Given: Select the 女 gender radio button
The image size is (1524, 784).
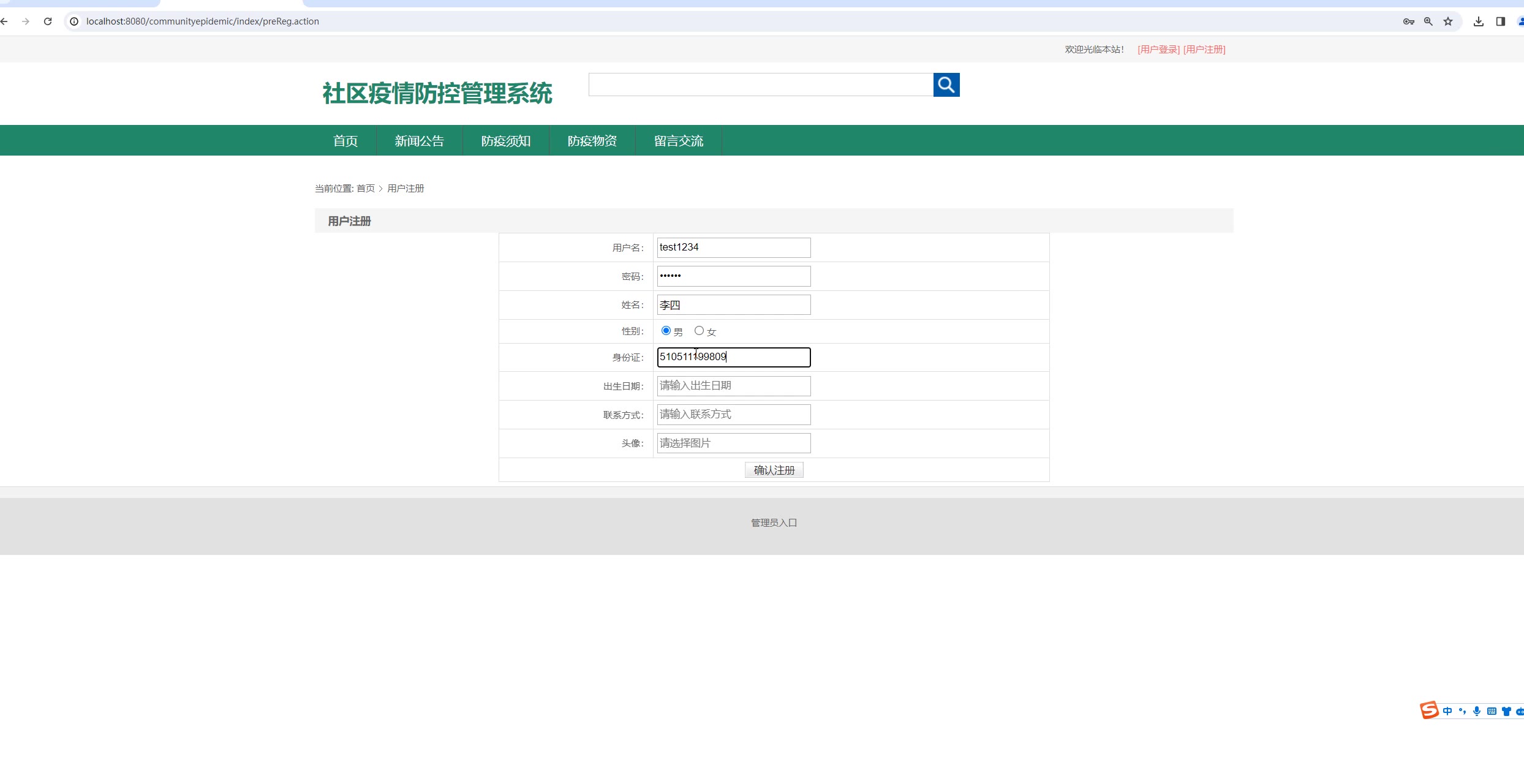Looking at the screenshot, I should (699, 331).
